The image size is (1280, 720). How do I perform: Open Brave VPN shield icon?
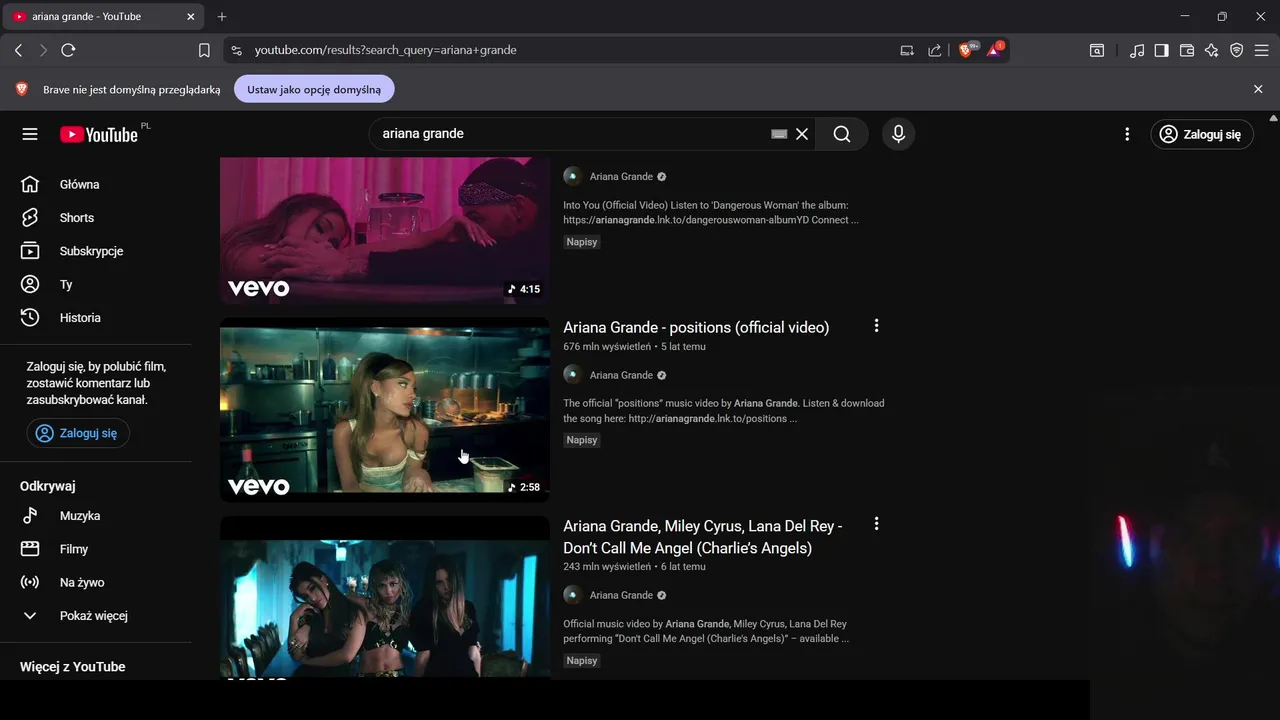(x=1237, y=50)
